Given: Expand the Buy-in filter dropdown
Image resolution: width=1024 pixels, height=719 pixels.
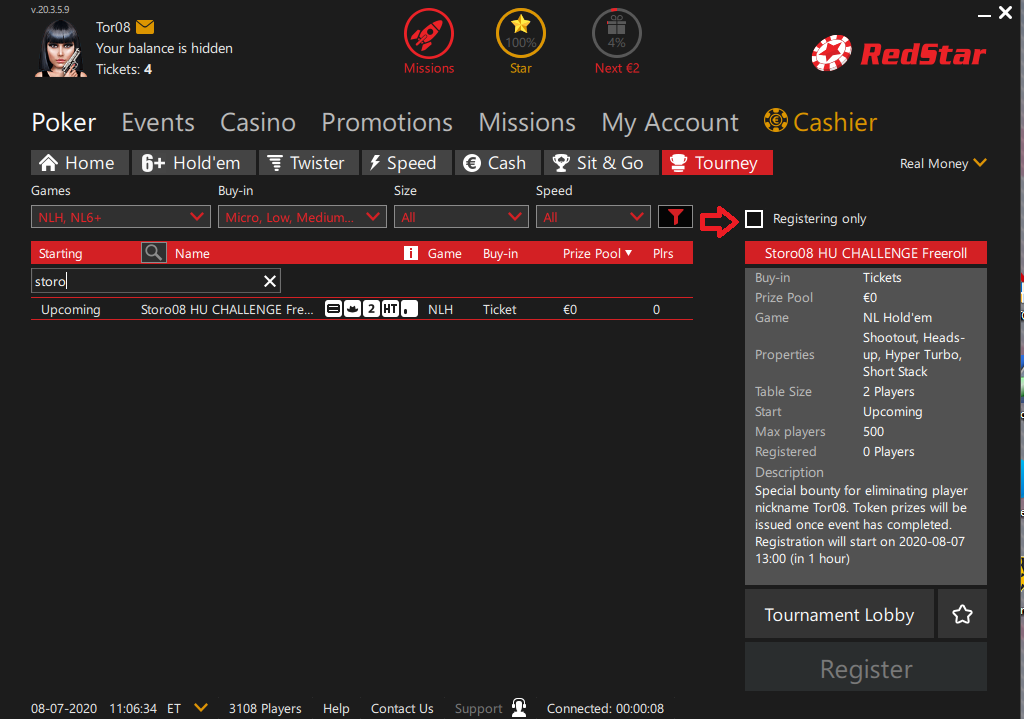Looking at the screenshot, I should pyautogui.click(x=301, y=217).
